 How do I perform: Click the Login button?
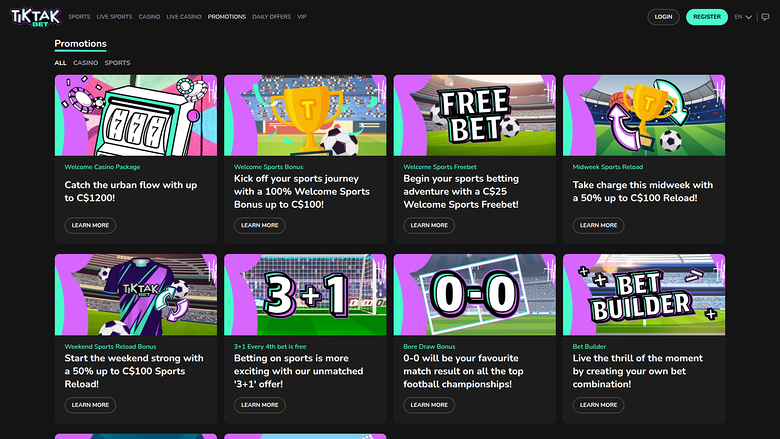(x=663, y=17)
